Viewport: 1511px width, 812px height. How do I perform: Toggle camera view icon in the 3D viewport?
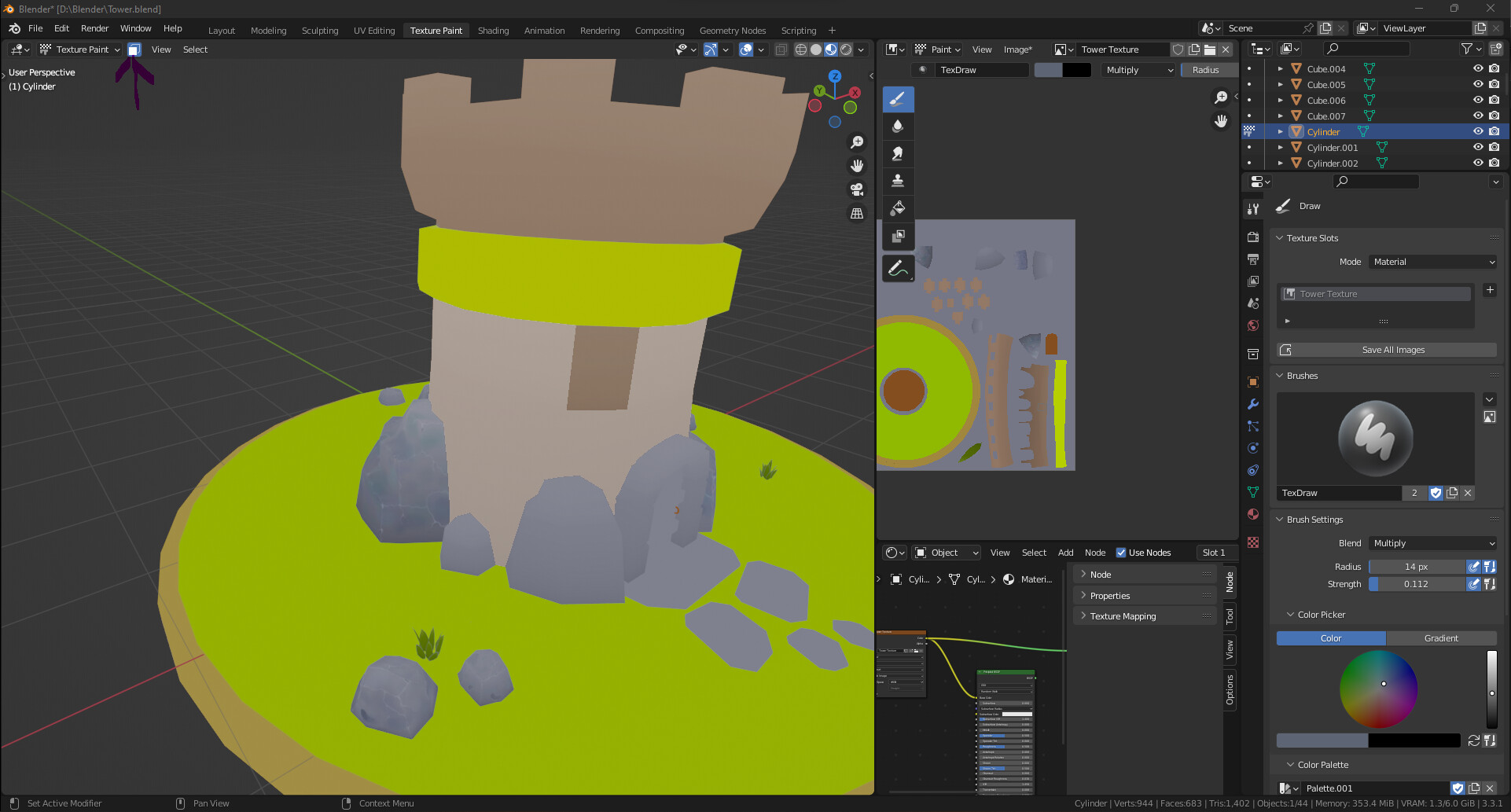(857, 189)
